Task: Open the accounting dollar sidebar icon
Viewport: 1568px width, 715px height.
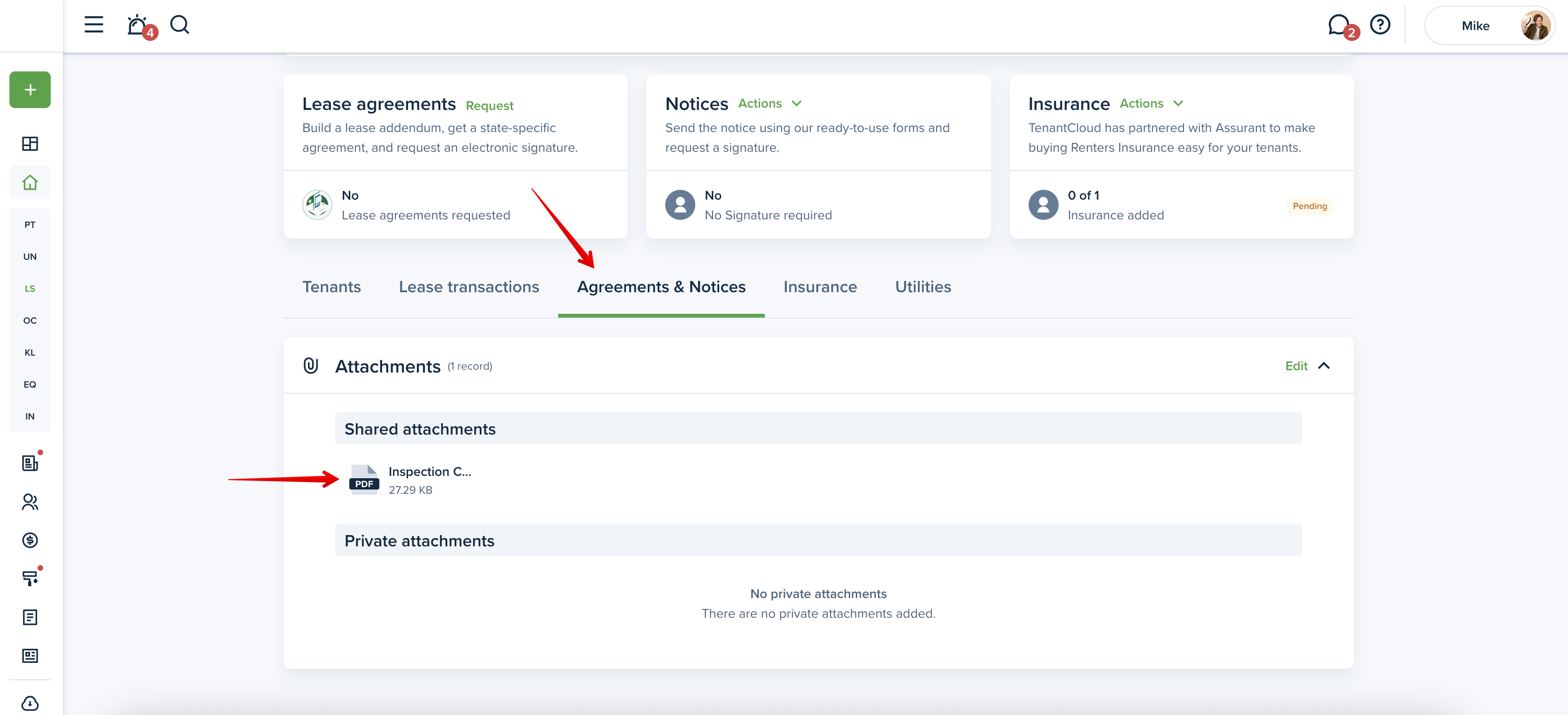Action: (30, 540)
